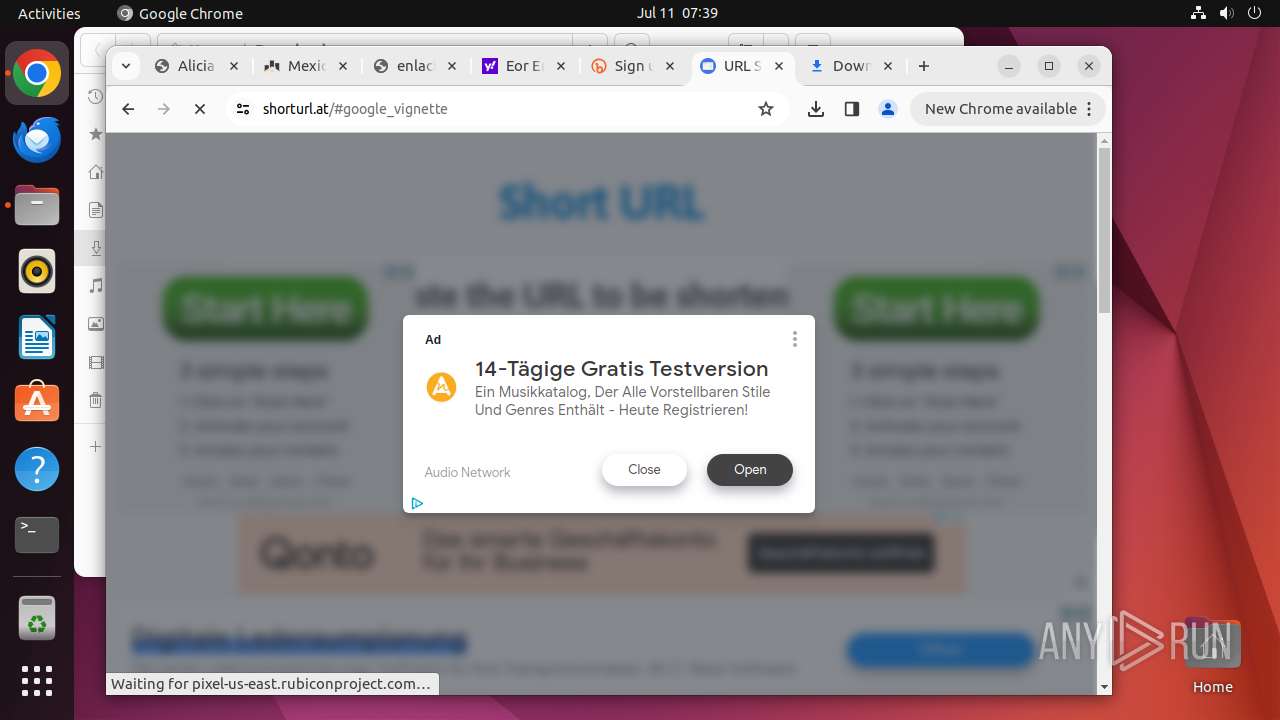This screenshot has width=1280, height=720.
Task: Open the Home folder desktop icon
Action: tap(1212, 655)
